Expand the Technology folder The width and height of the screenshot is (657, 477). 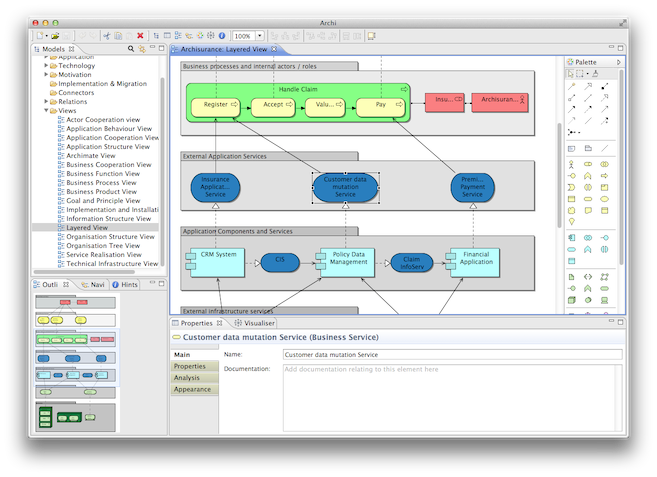(46, 65)
